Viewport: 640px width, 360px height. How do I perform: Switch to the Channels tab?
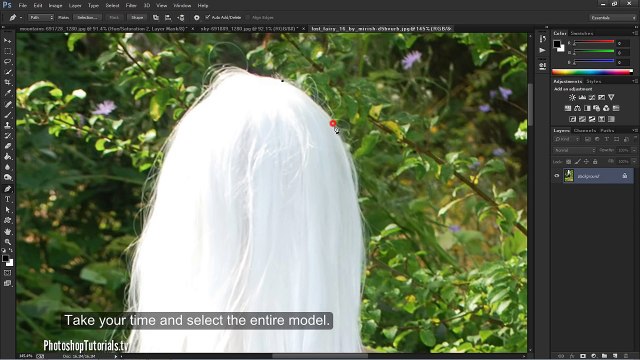point(584,131)
